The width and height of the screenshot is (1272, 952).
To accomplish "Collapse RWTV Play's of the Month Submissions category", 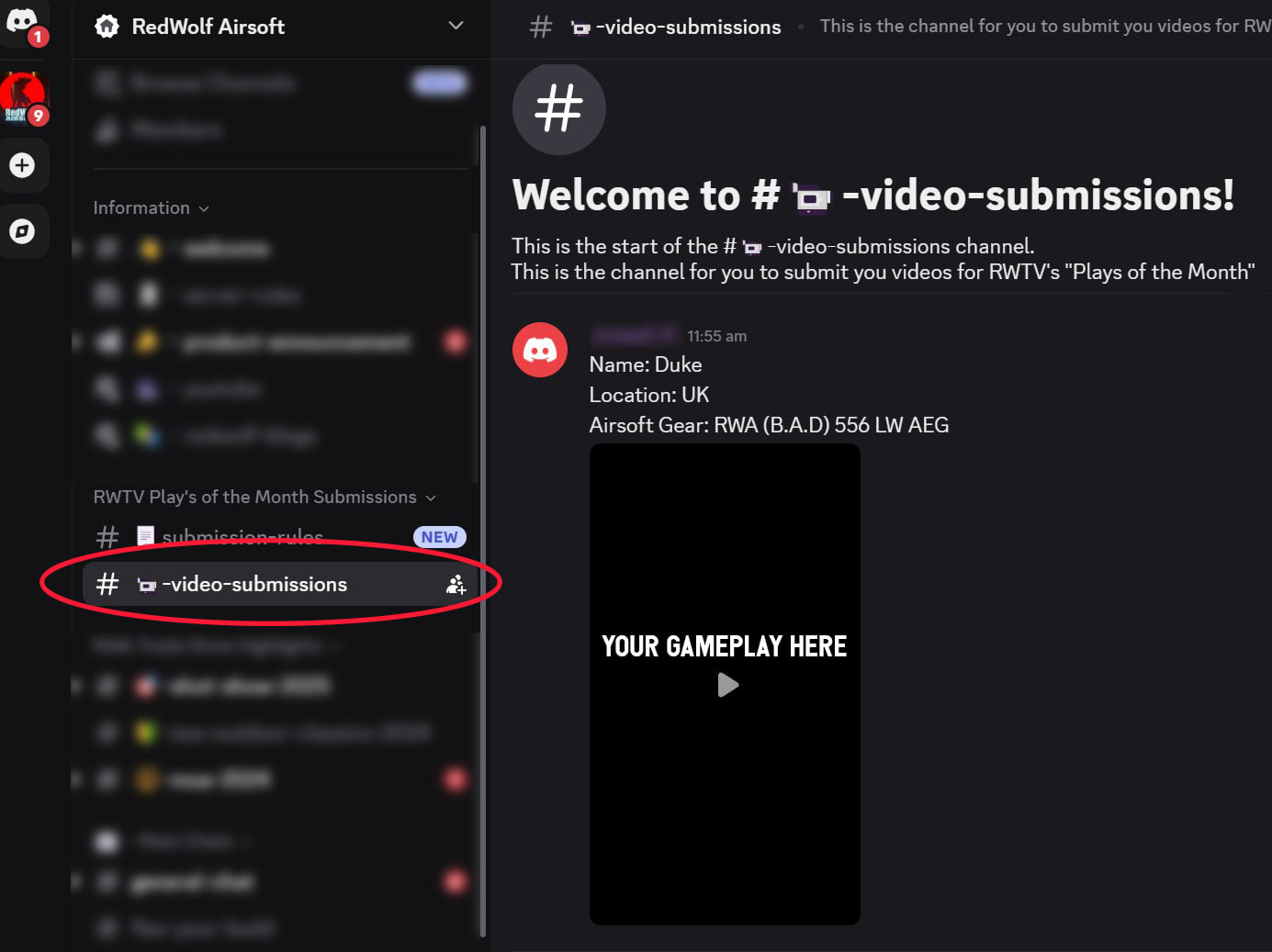I will coord(265,497).
